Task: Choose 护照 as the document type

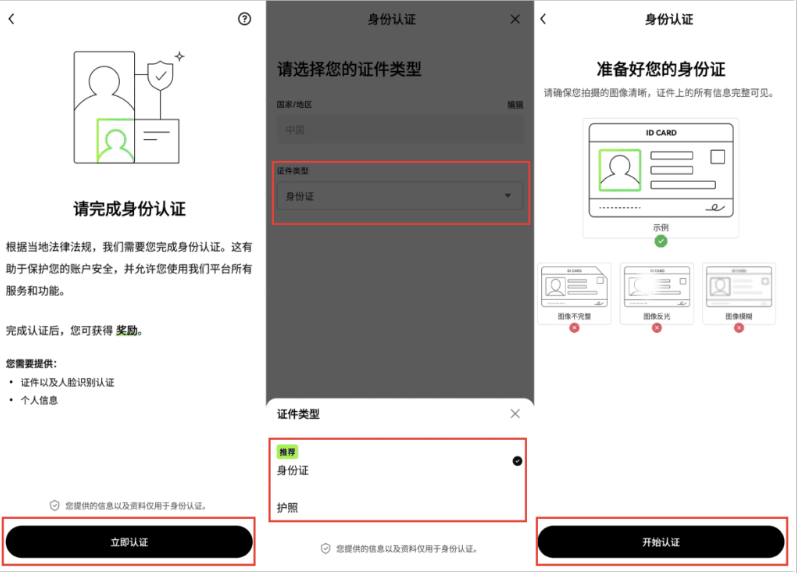Action: (x=288, y=508)
